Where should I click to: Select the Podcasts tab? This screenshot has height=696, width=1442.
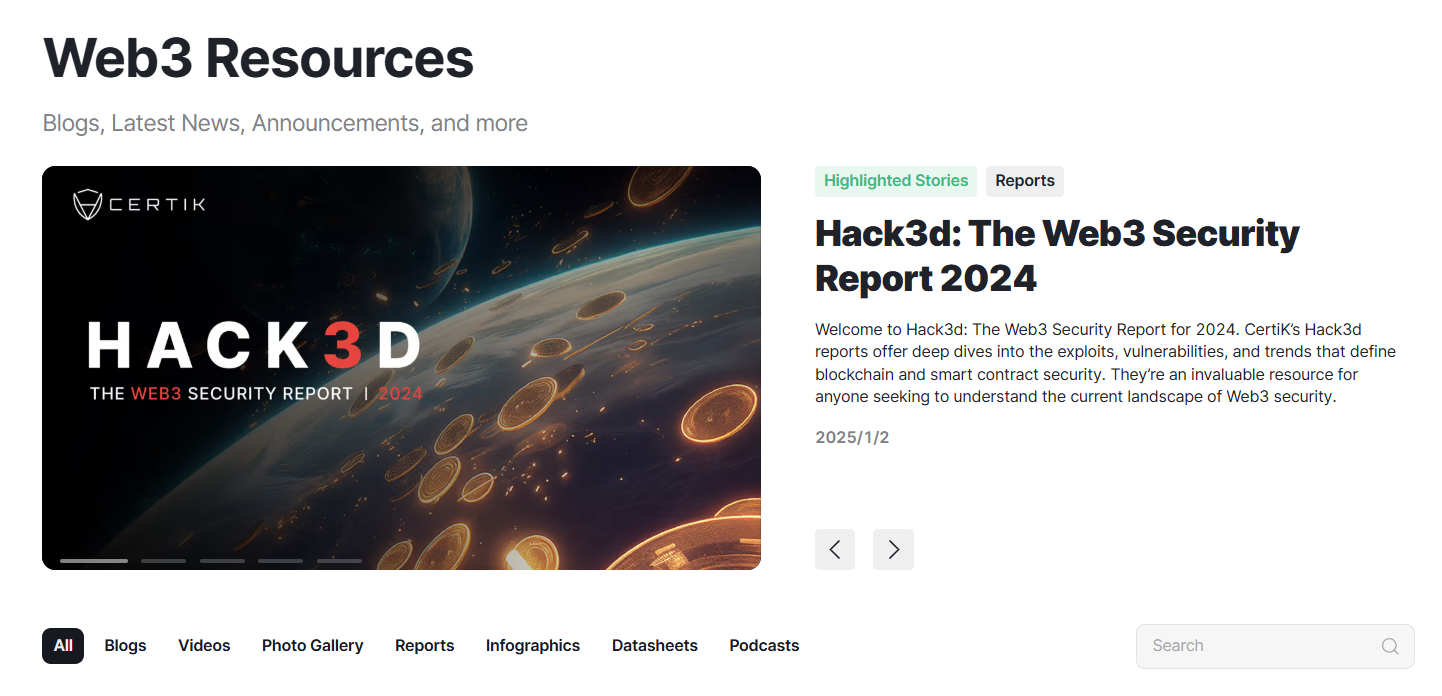(x=764, y=646)
